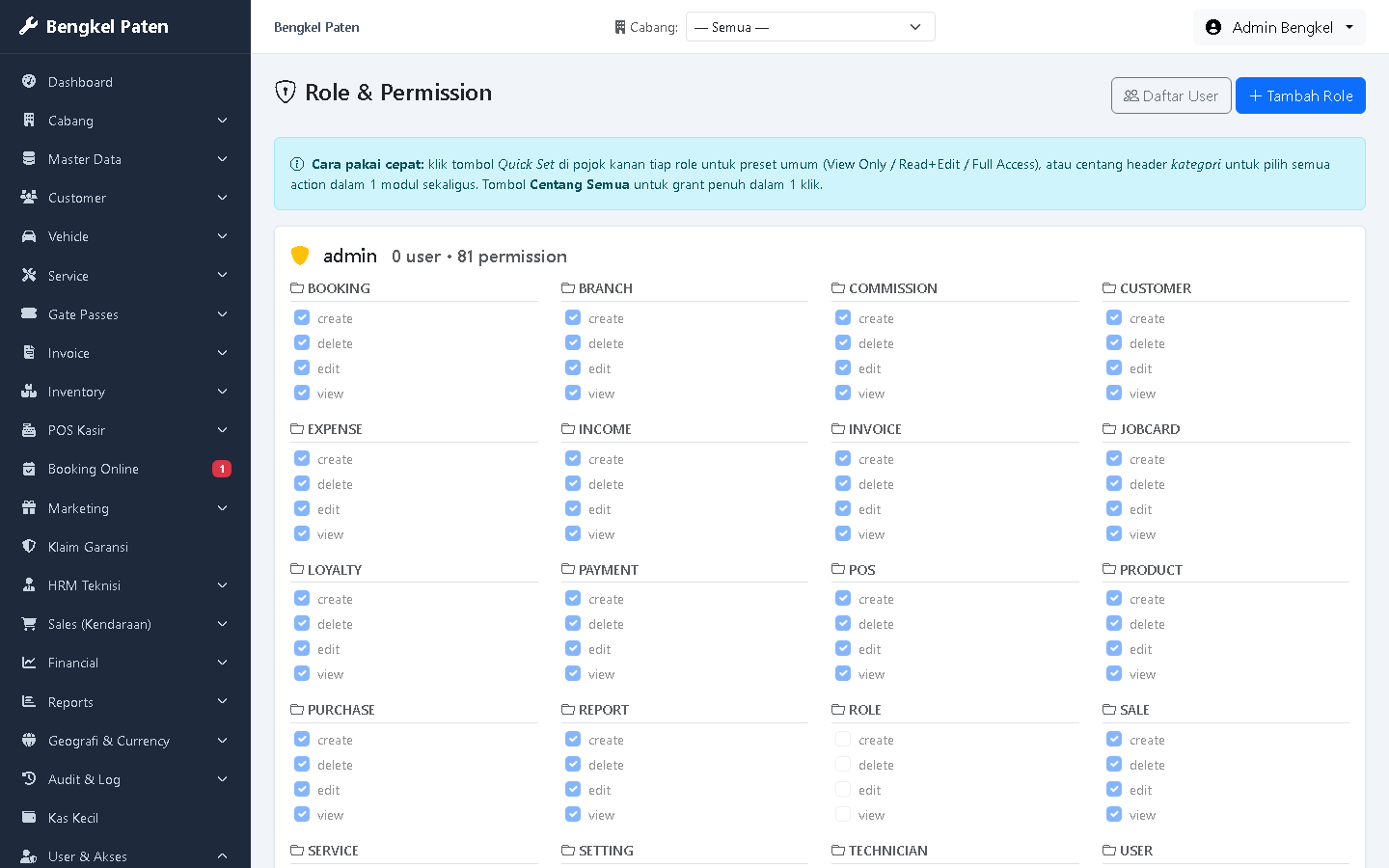
Task: Click the red badge on Booking Online
Action: [222, 469]
